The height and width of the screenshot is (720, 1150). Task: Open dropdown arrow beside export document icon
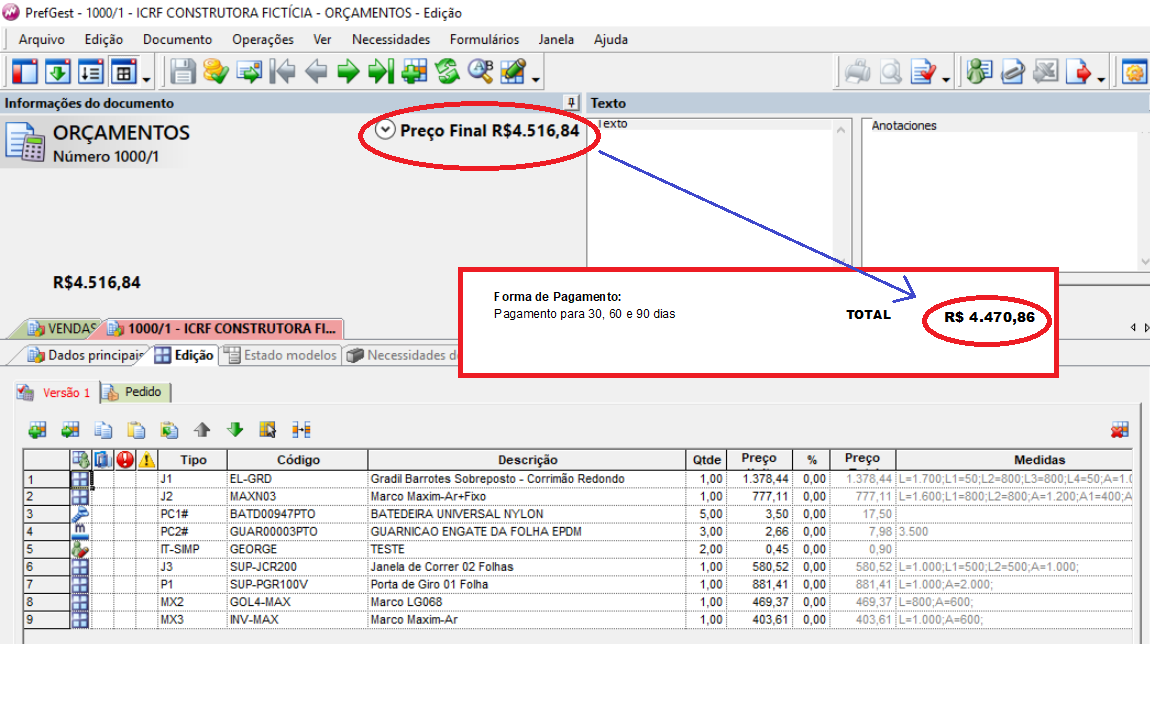1101,78
